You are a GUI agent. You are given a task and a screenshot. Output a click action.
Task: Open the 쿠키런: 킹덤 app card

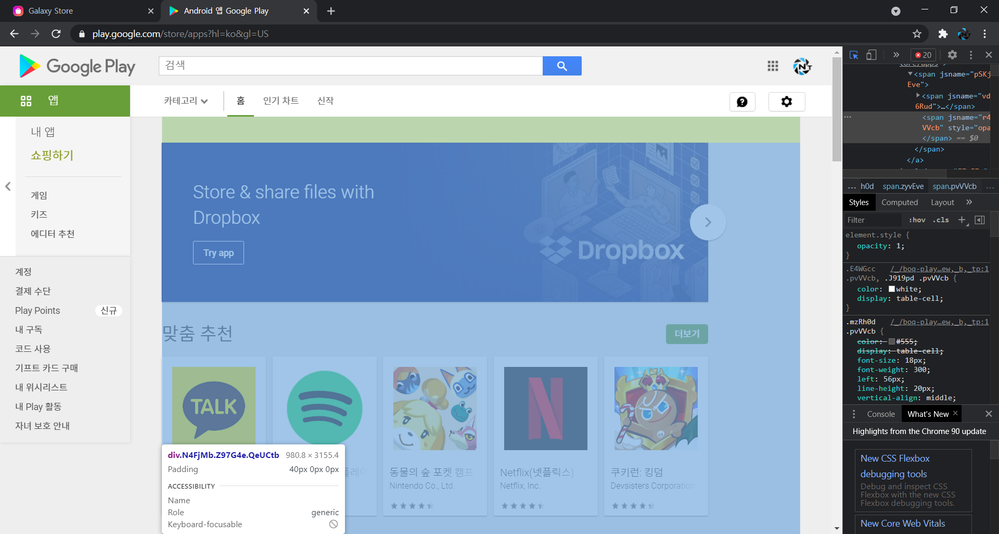pos(656,436)
